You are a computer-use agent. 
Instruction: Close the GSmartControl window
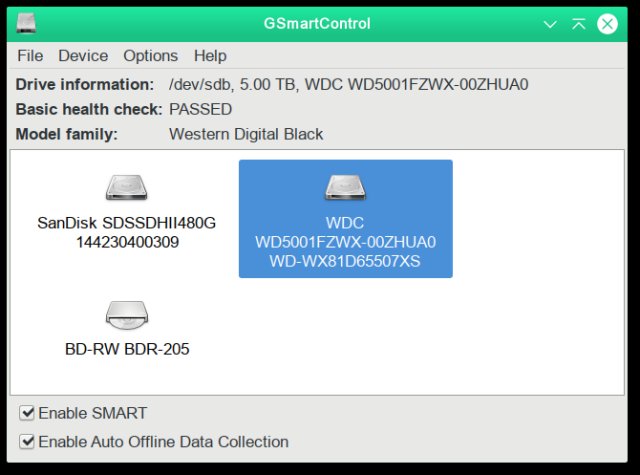(607, 24)
